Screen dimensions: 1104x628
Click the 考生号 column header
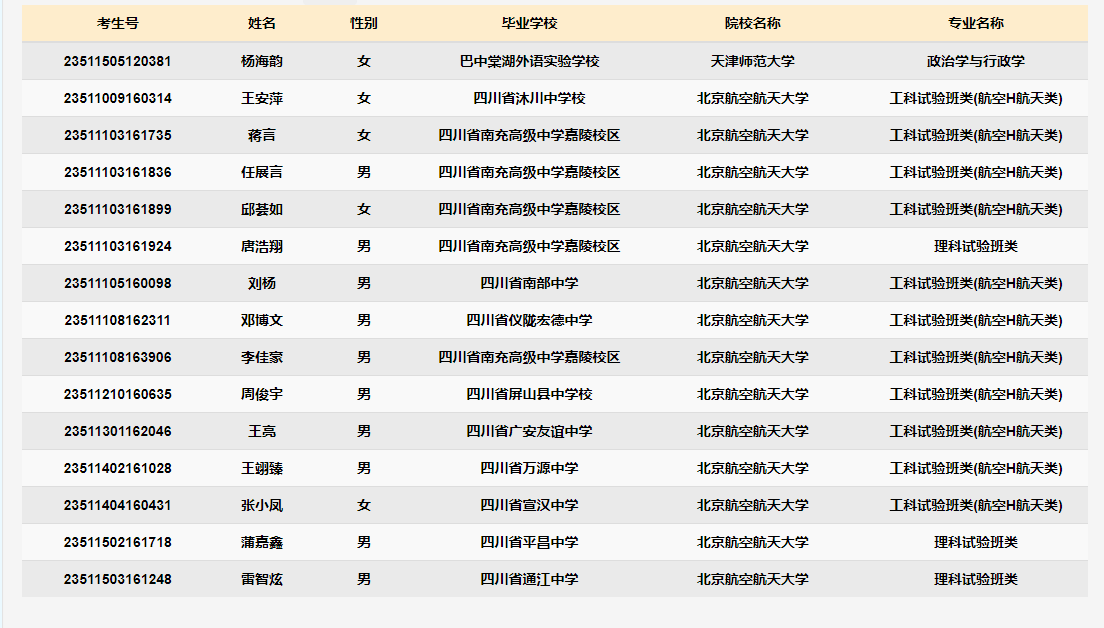click(118, 23)
